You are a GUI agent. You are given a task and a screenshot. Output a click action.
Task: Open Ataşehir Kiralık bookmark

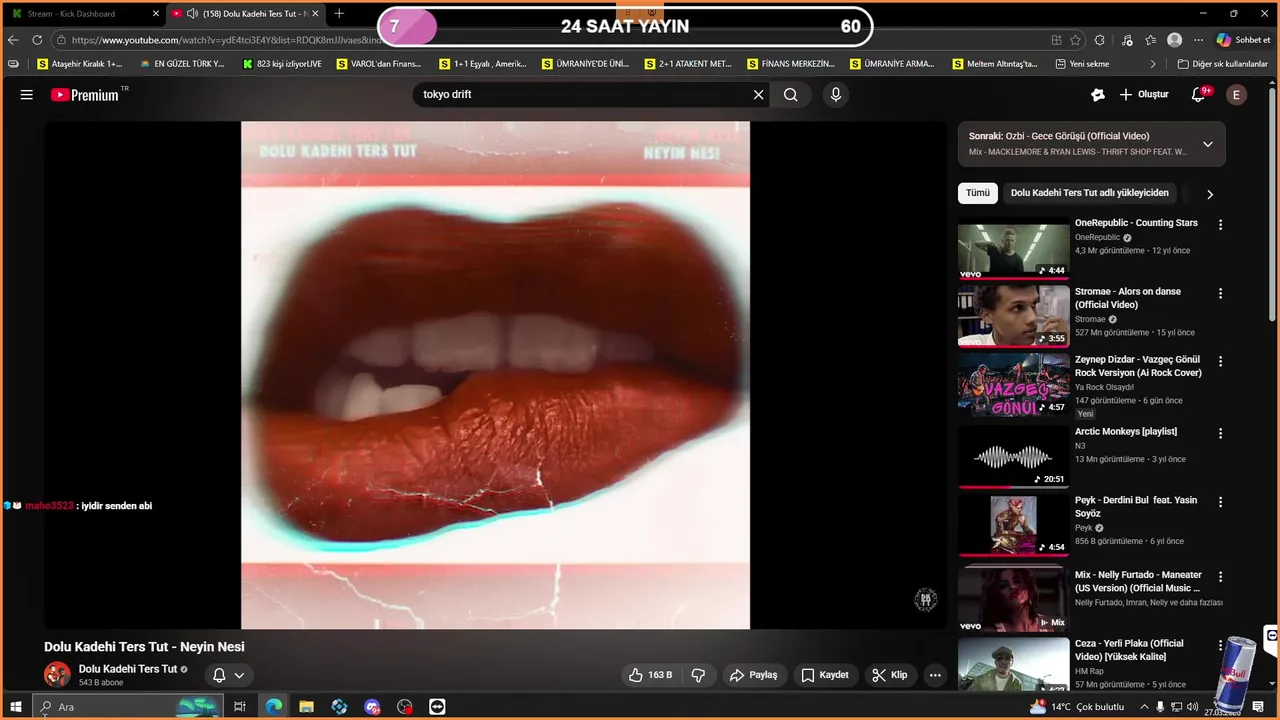80,64
